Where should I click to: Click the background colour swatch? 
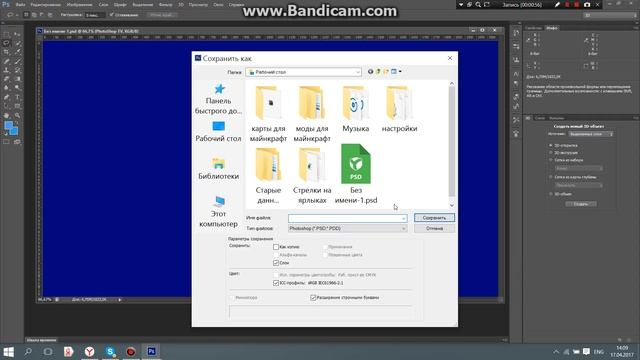15,132
